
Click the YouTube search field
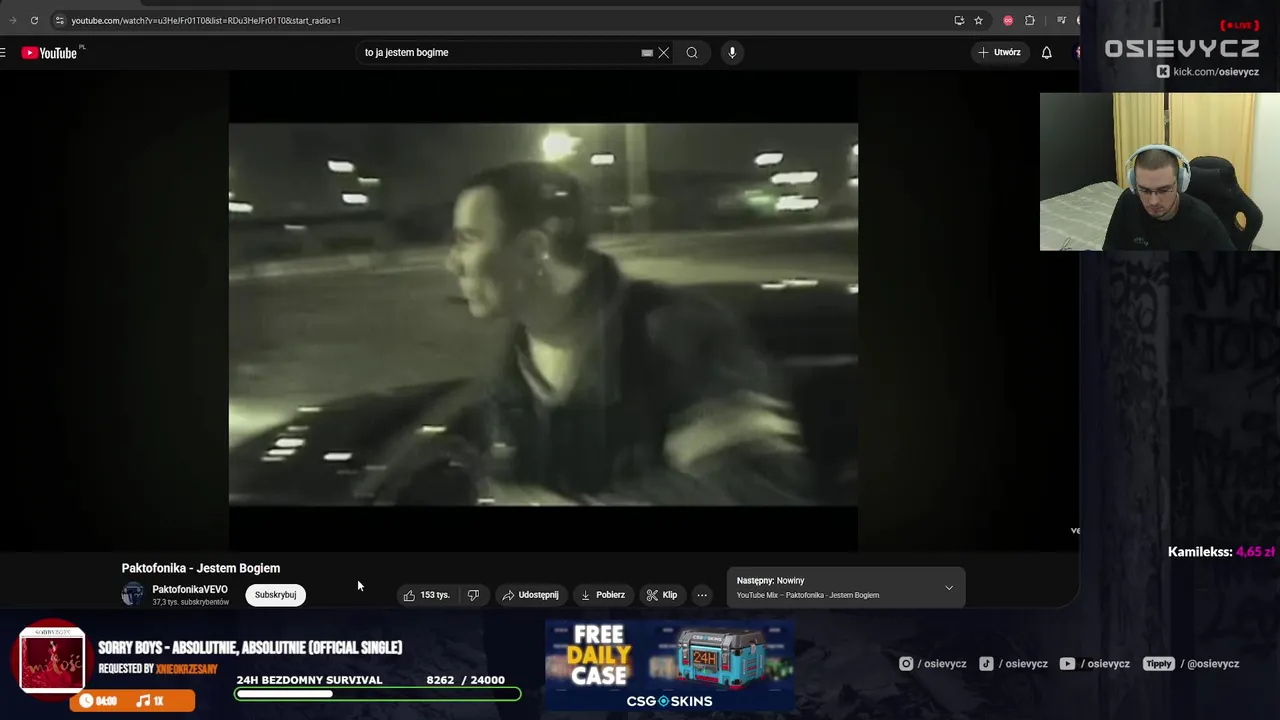pyautogui.click(x=500, y=52)
